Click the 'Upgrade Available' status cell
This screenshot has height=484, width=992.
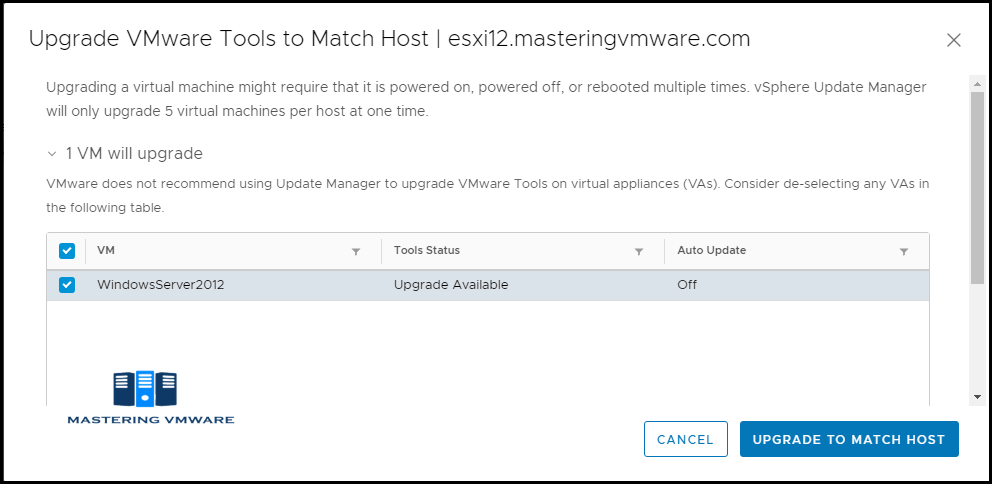pos(450,285)
